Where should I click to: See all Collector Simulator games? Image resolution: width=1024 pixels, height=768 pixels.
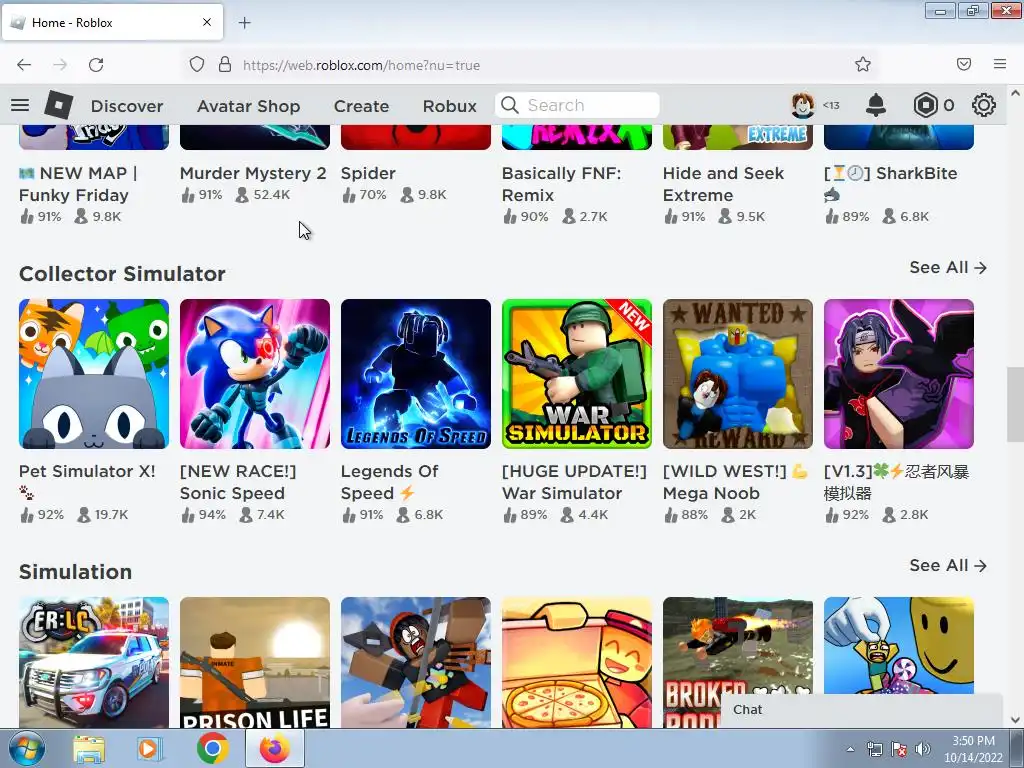(948, 267)
